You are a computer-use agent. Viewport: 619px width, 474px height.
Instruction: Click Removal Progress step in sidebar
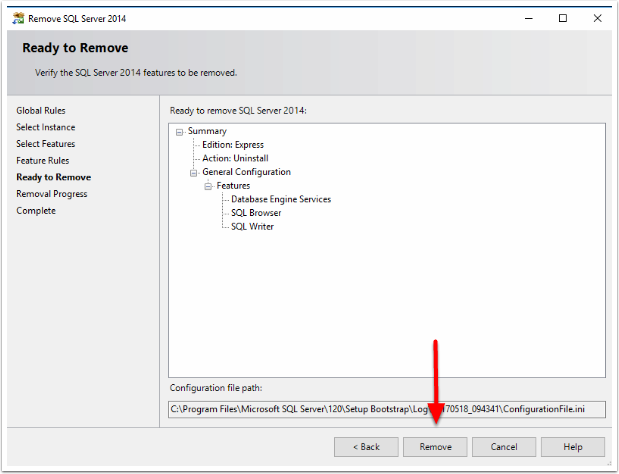[x=52, y=194]
